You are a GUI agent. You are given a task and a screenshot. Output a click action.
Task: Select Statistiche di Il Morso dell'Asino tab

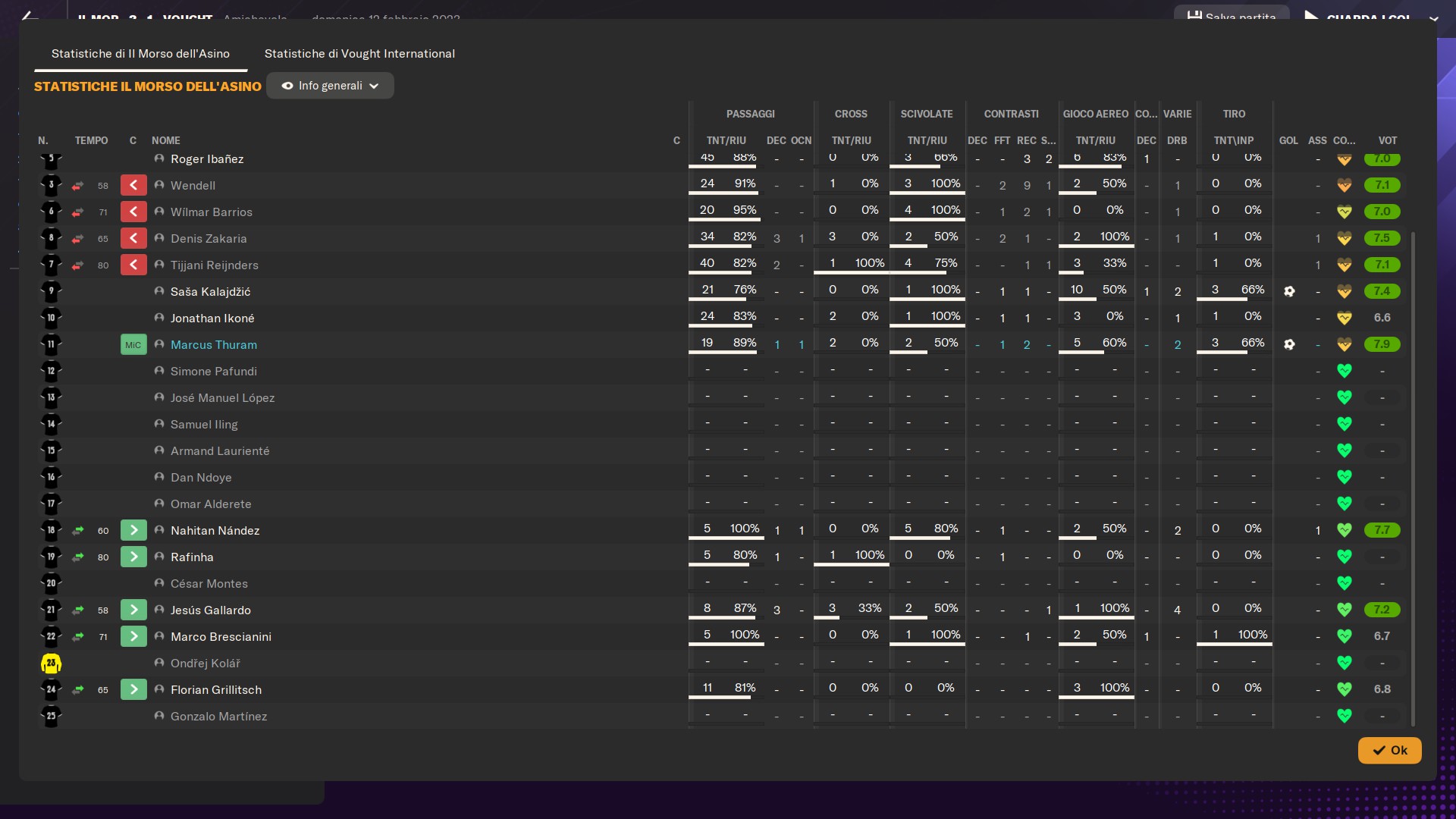[140, 54]
